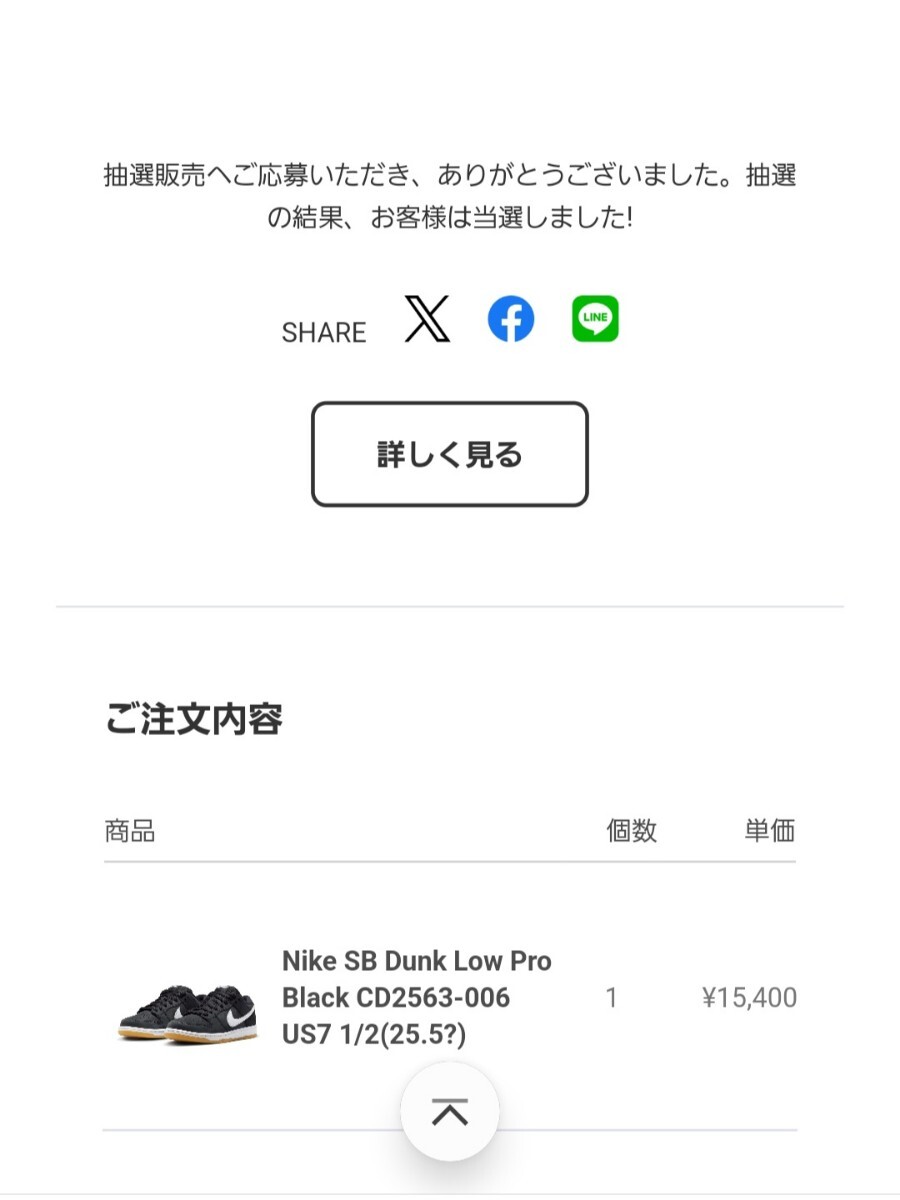Click the お客様は当選しました result line
Screen dimensions: 900x1200
click(450, 218)
